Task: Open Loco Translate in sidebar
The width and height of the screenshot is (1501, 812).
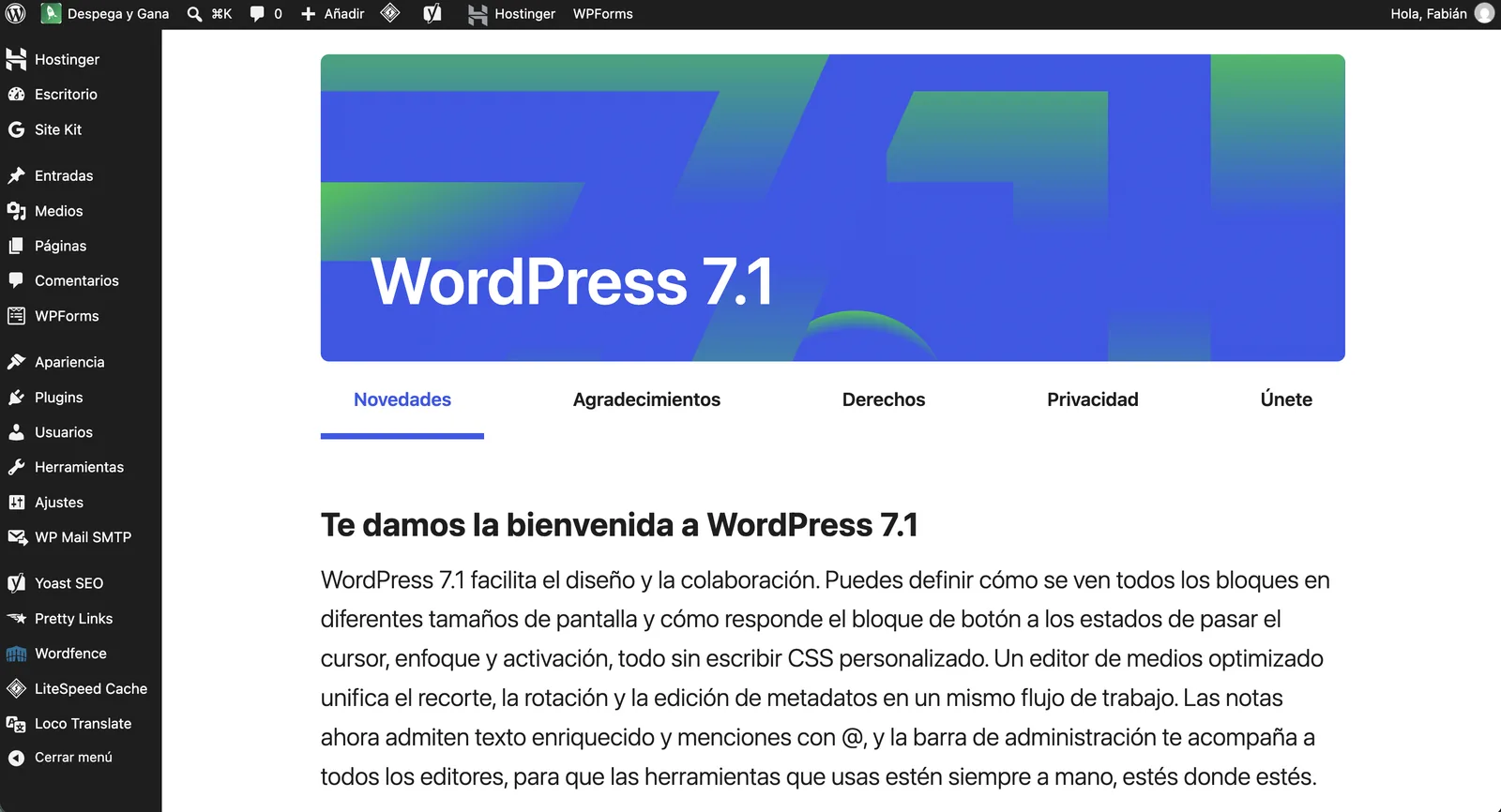Action: click(81, 724)
